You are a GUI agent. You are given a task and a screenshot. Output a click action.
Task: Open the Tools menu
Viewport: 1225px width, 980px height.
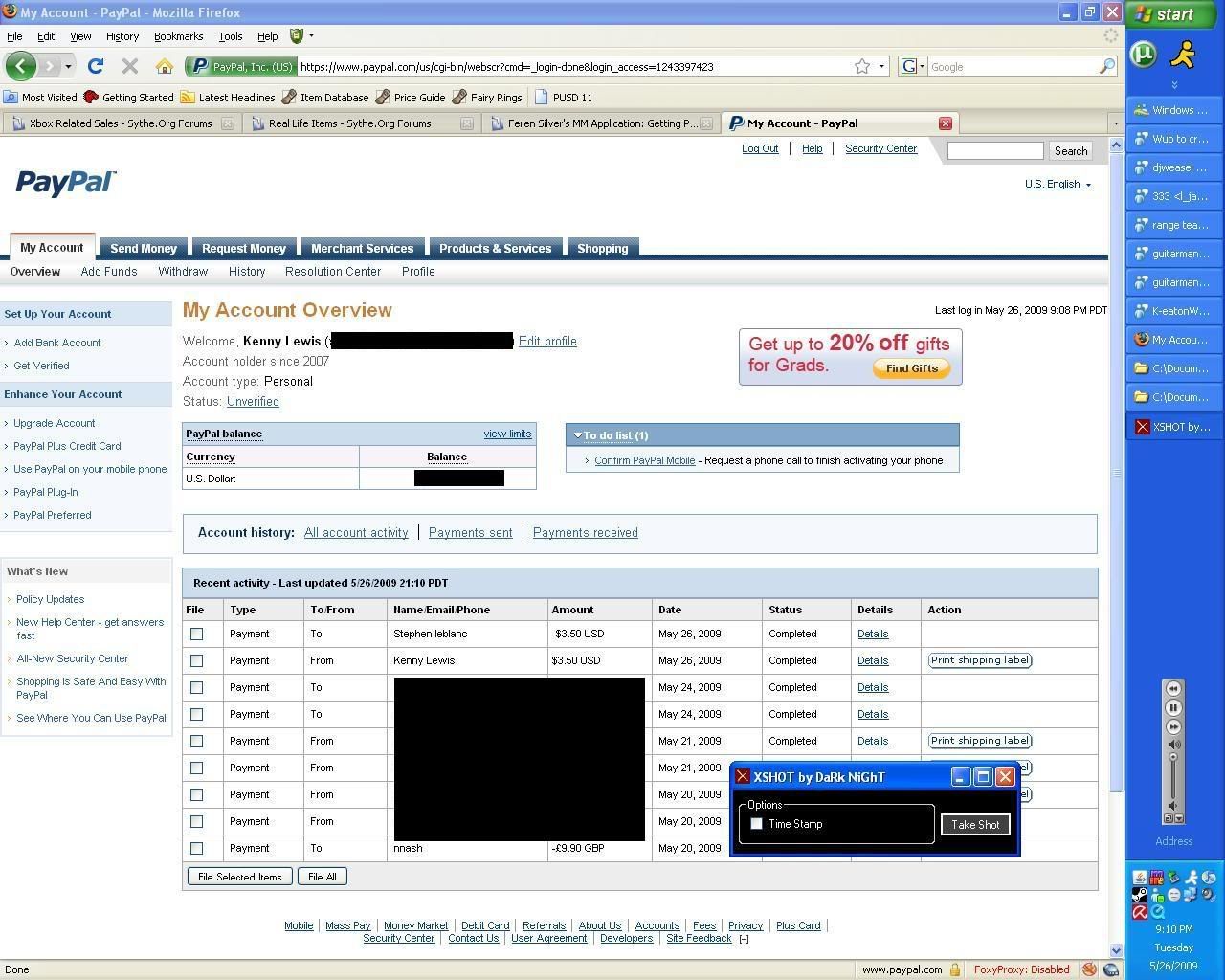[x=231, y=36]
